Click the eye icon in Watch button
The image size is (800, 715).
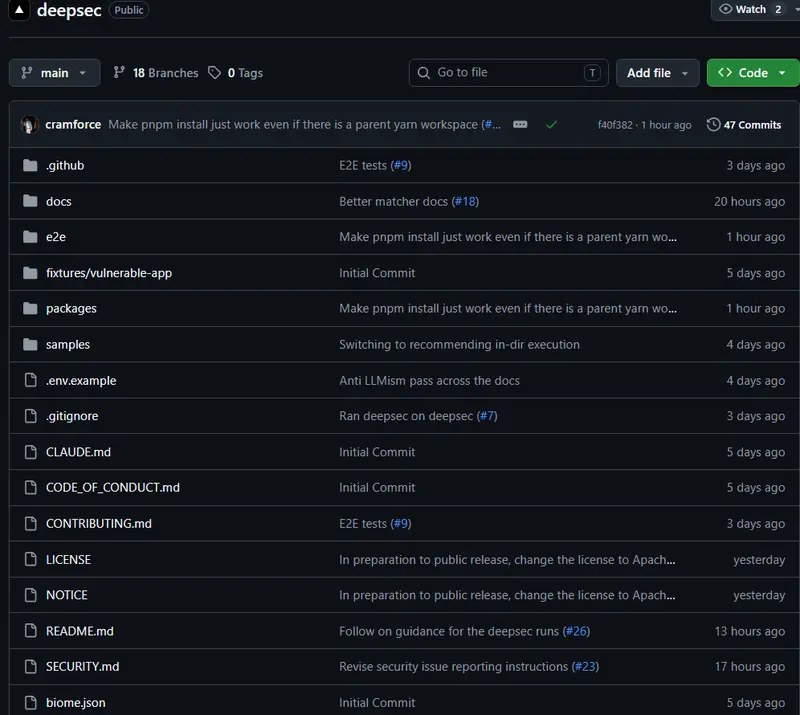pos(725,9)
